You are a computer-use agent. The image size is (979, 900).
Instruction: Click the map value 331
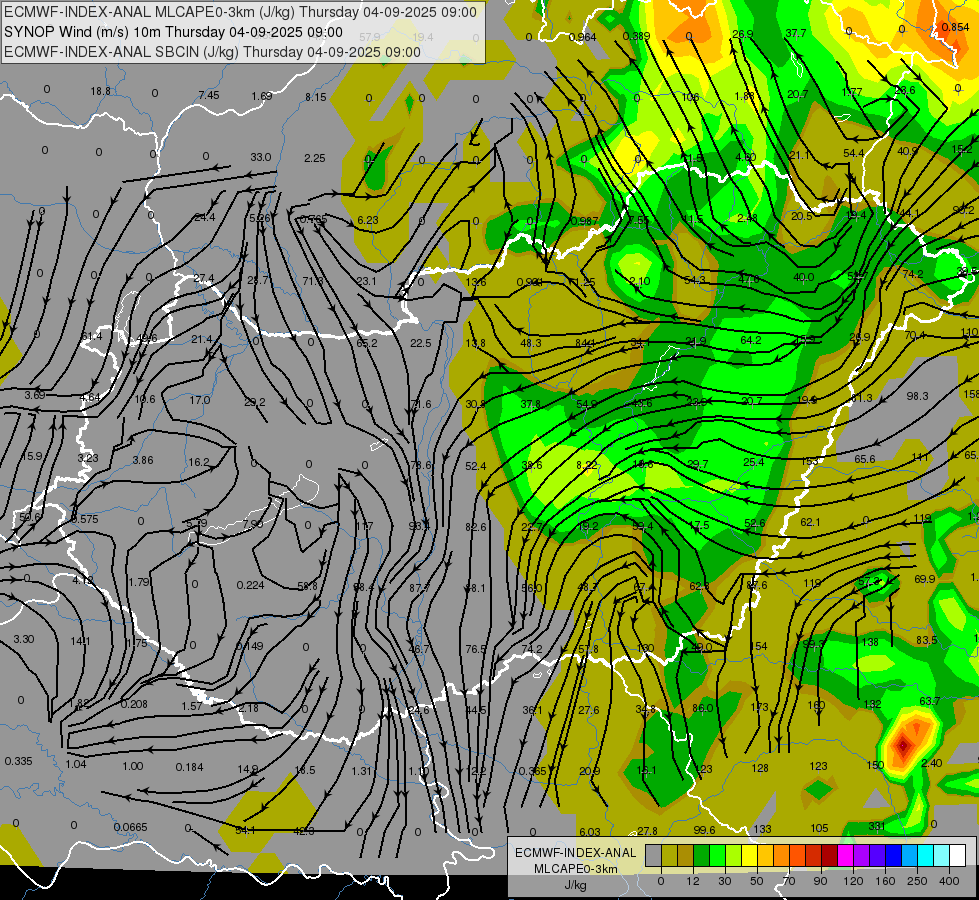877,826
